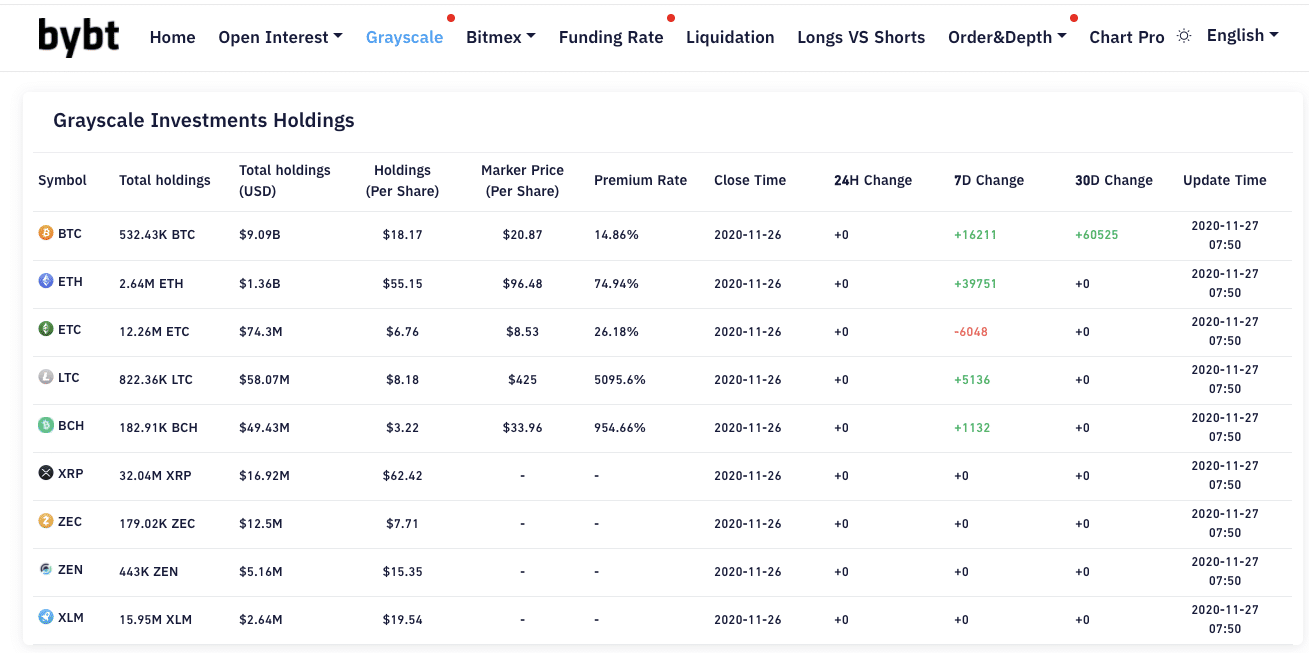Click the Symbol column header
This screenshot has width=1309, height=653.
[x=62, y=180]
